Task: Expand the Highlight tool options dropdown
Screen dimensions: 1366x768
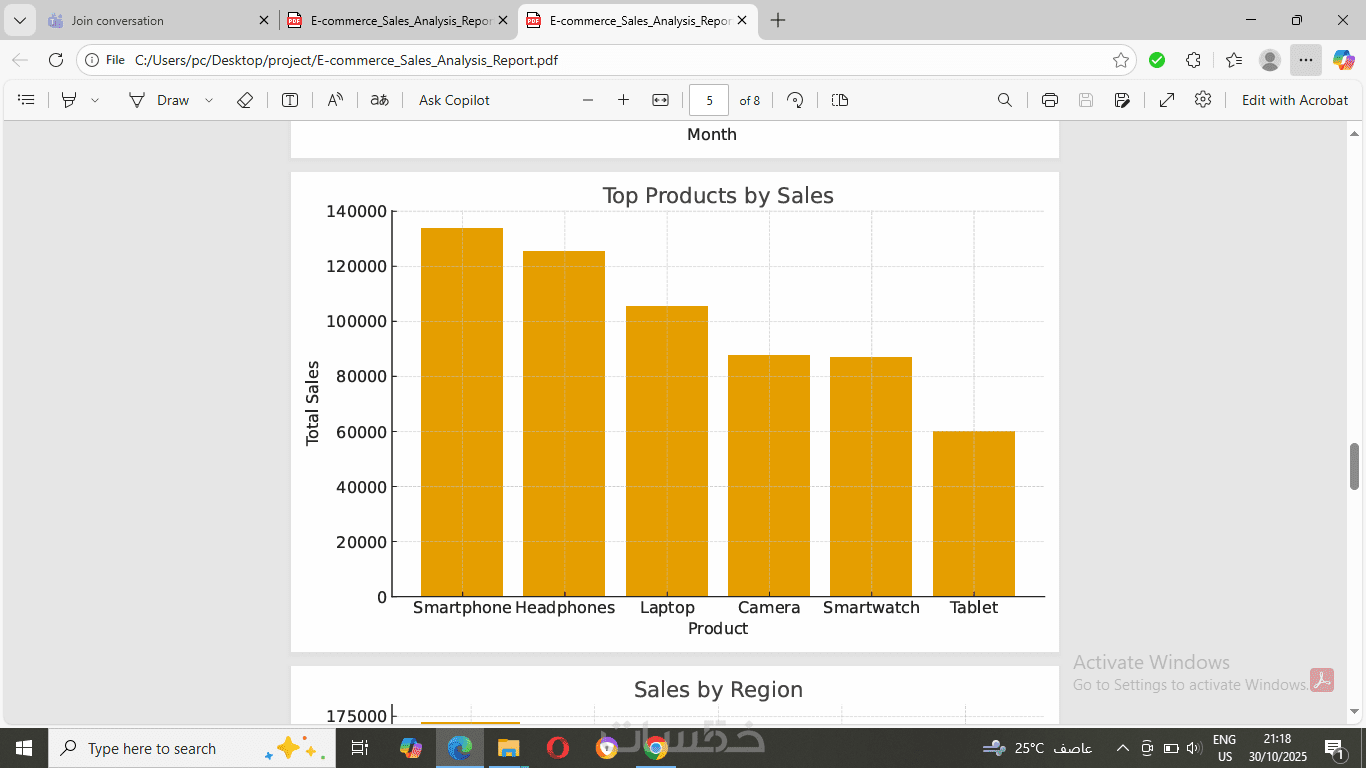Action: (x=95, y=100)
